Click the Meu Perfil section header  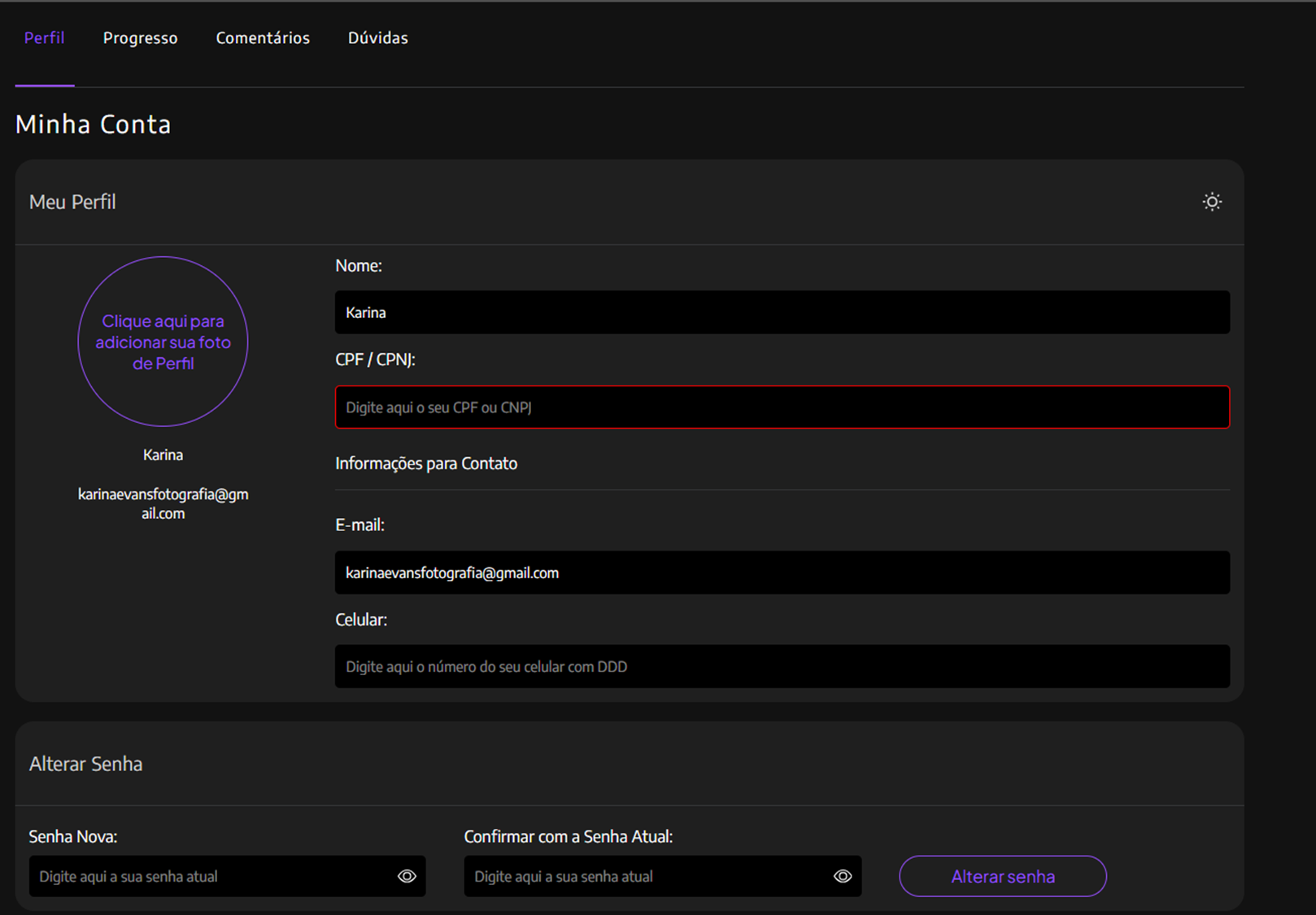[x=72, y=202]
